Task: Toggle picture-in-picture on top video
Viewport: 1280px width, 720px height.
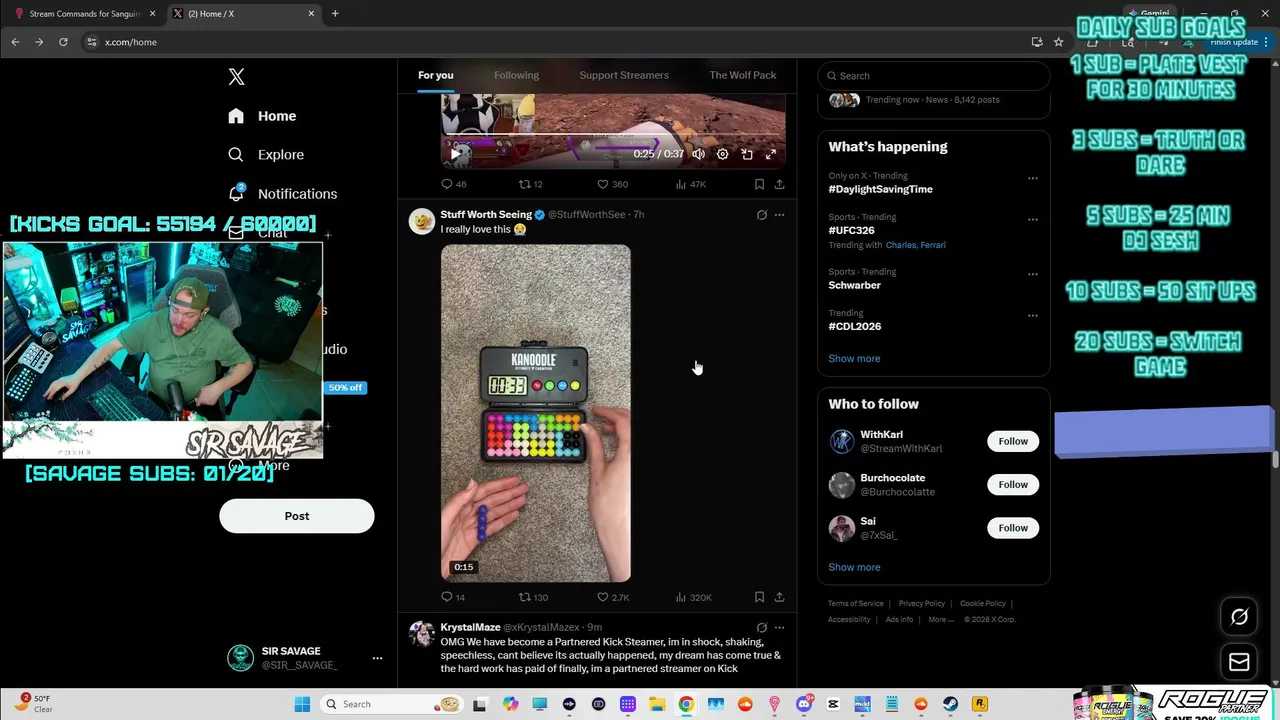Action: click(747, 154)
